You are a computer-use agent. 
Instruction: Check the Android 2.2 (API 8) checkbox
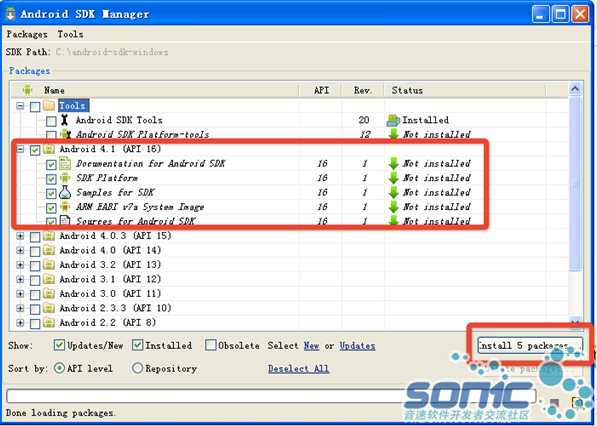tap(35, 323)
